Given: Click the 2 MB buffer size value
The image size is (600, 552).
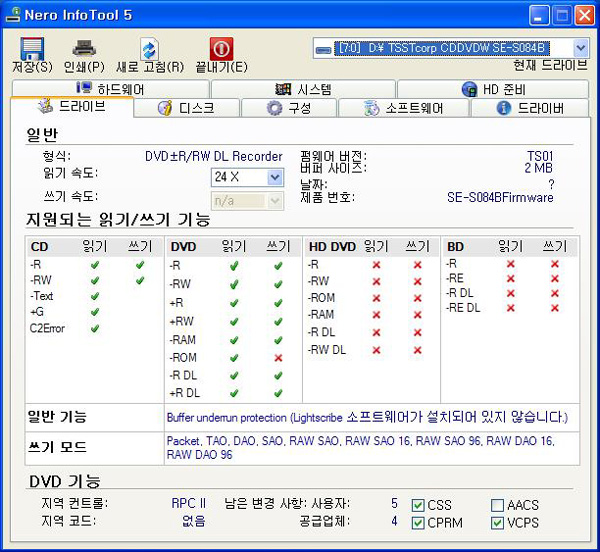Looking at the screenshot, I should [x=538, y=168].
